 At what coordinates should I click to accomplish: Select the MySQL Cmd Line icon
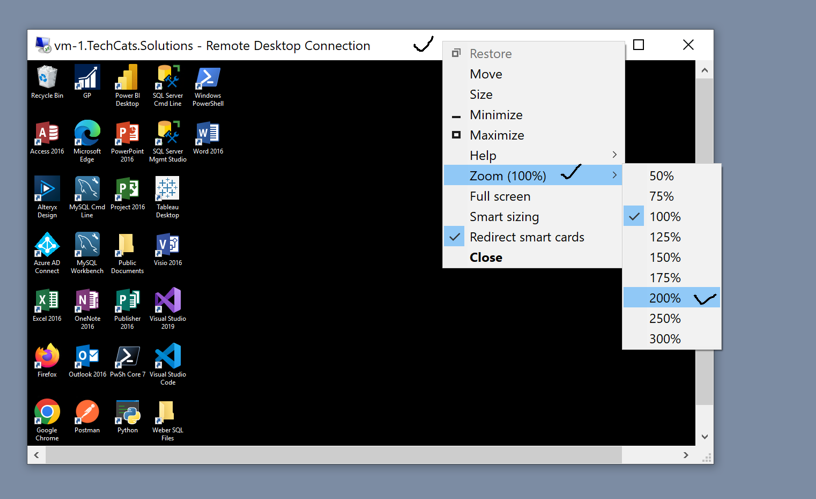tap(87, 197)
